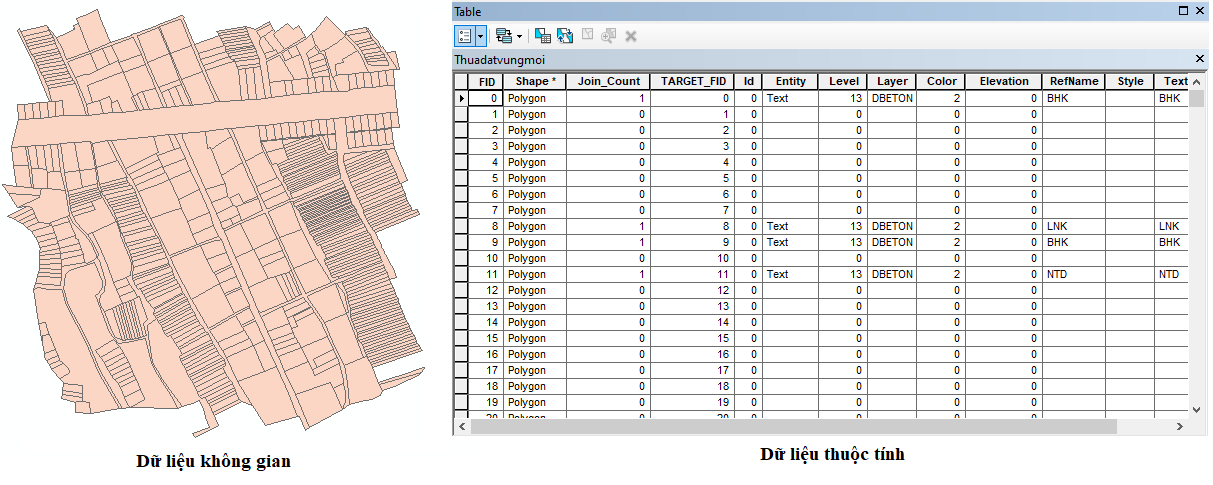Click the Select By Attributes icon
The width and height of the screenshot is (1213, 485).
pos(543,35)
